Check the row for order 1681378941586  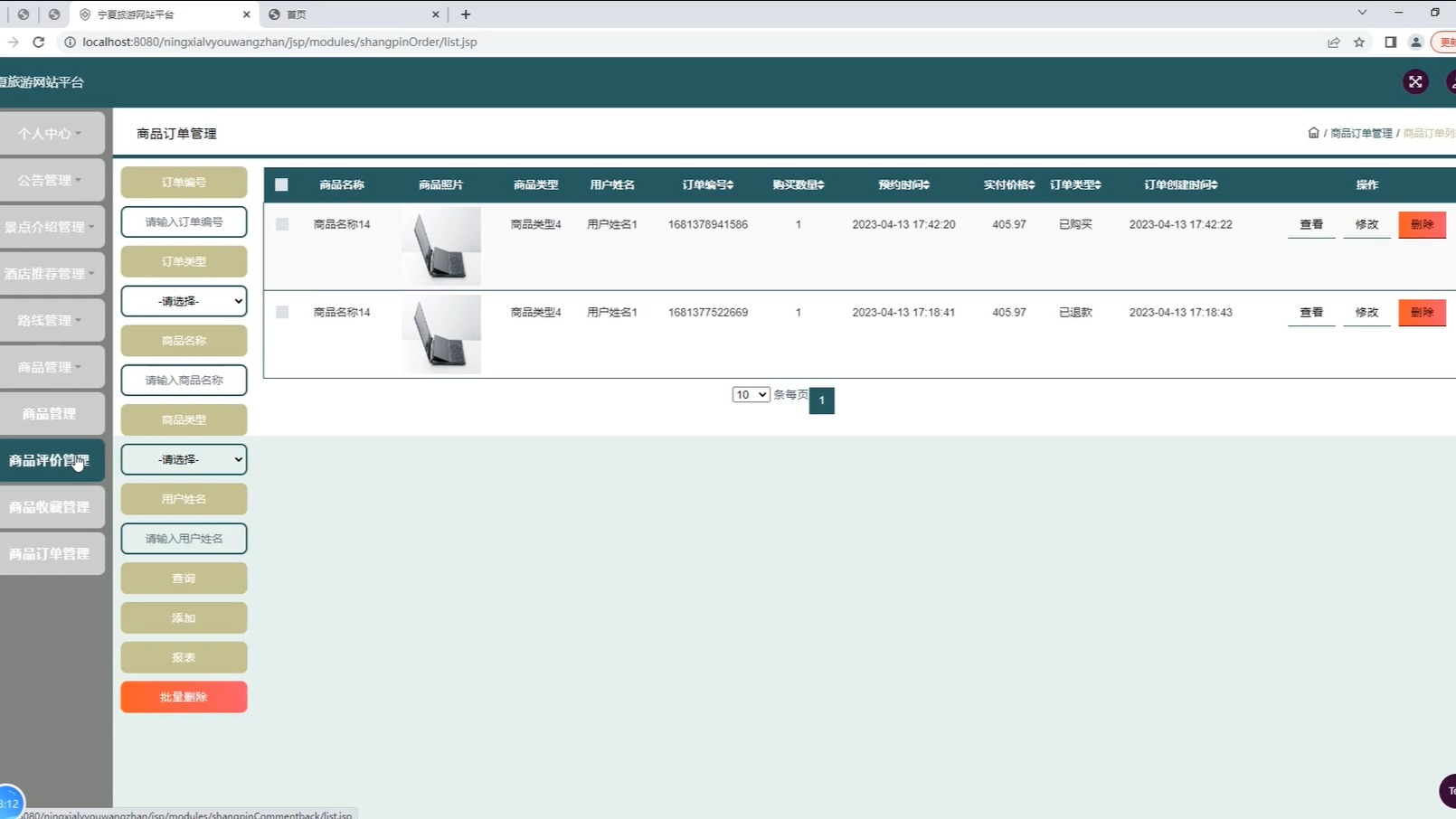tap(282, 224)
